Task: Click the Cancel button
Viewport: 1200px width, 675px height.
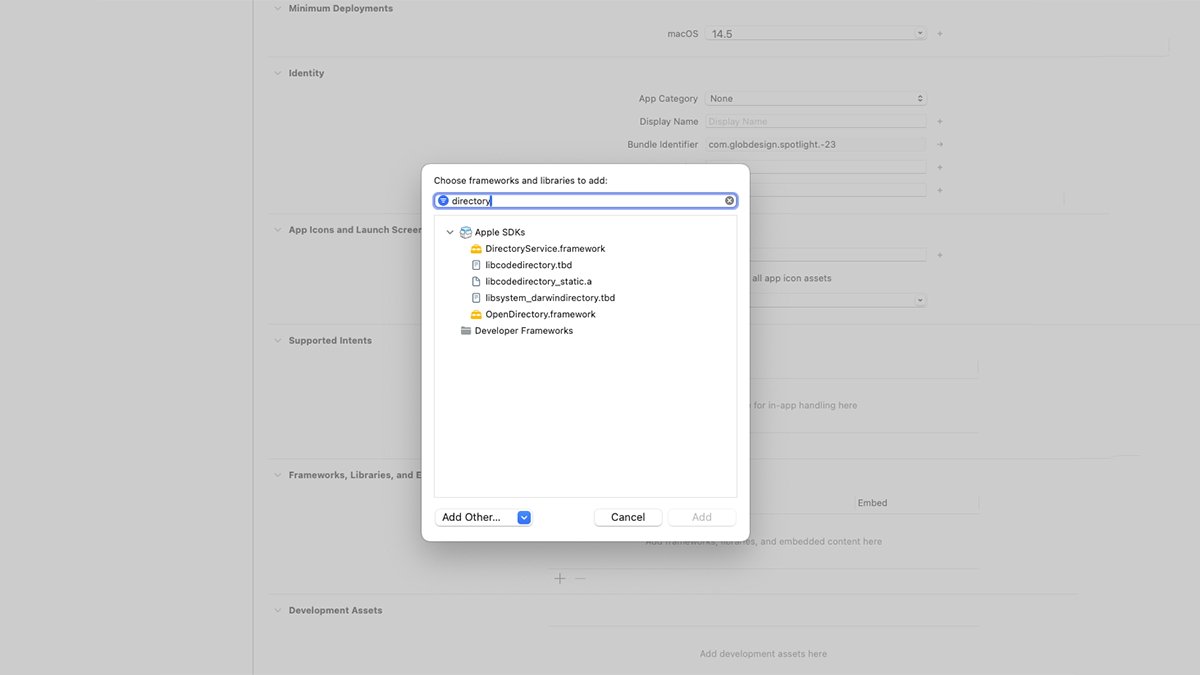Action: point(628,517)
